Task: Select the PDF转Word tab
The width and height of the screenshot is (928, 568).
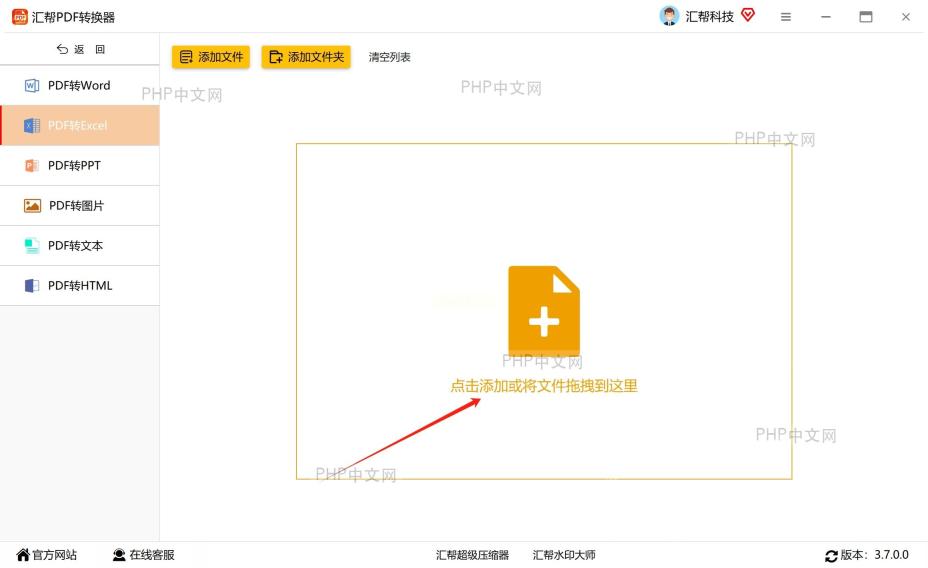Action: pos(80,85)
